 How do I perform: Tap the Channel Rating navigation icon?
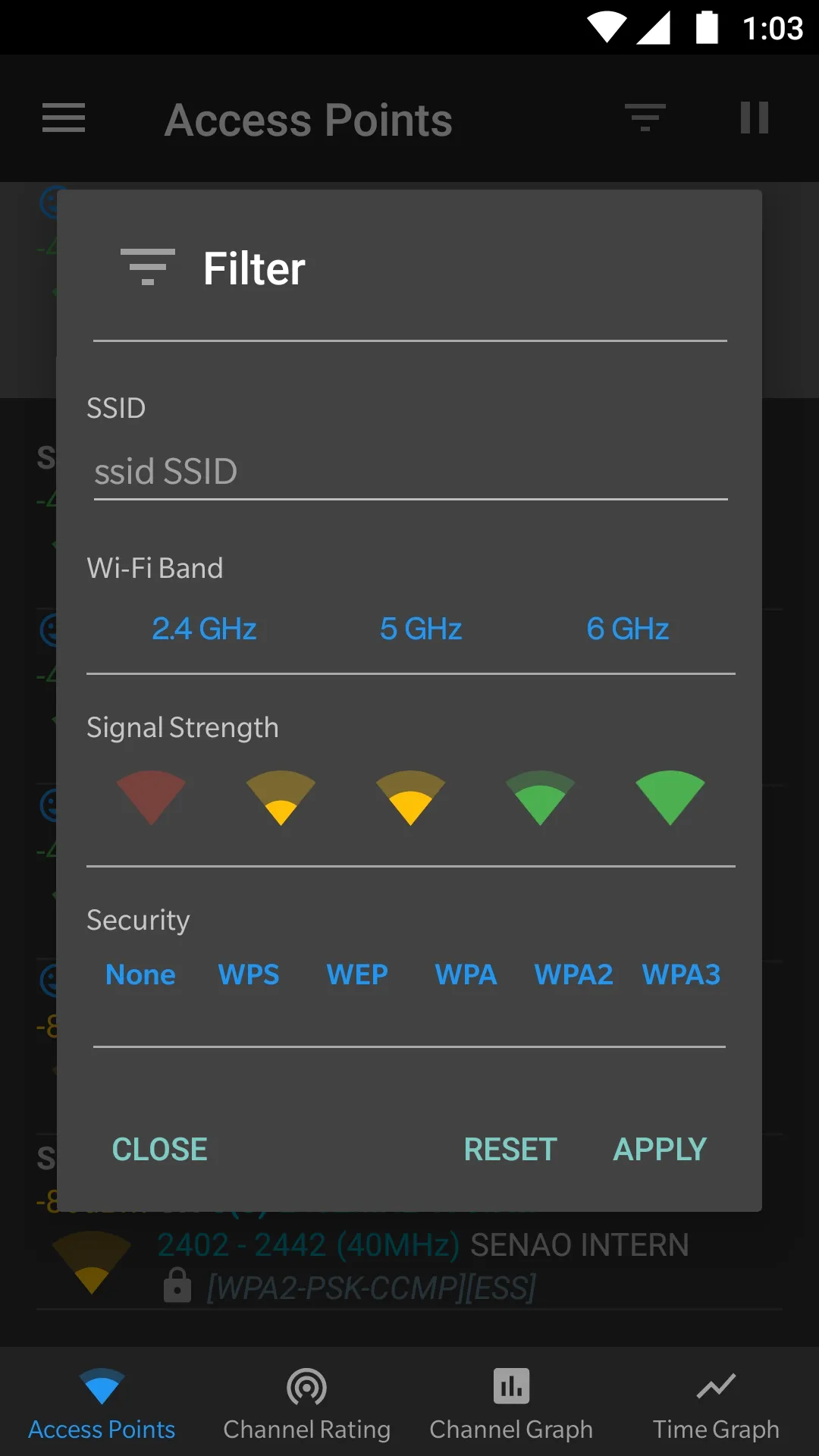[306, 1385]
